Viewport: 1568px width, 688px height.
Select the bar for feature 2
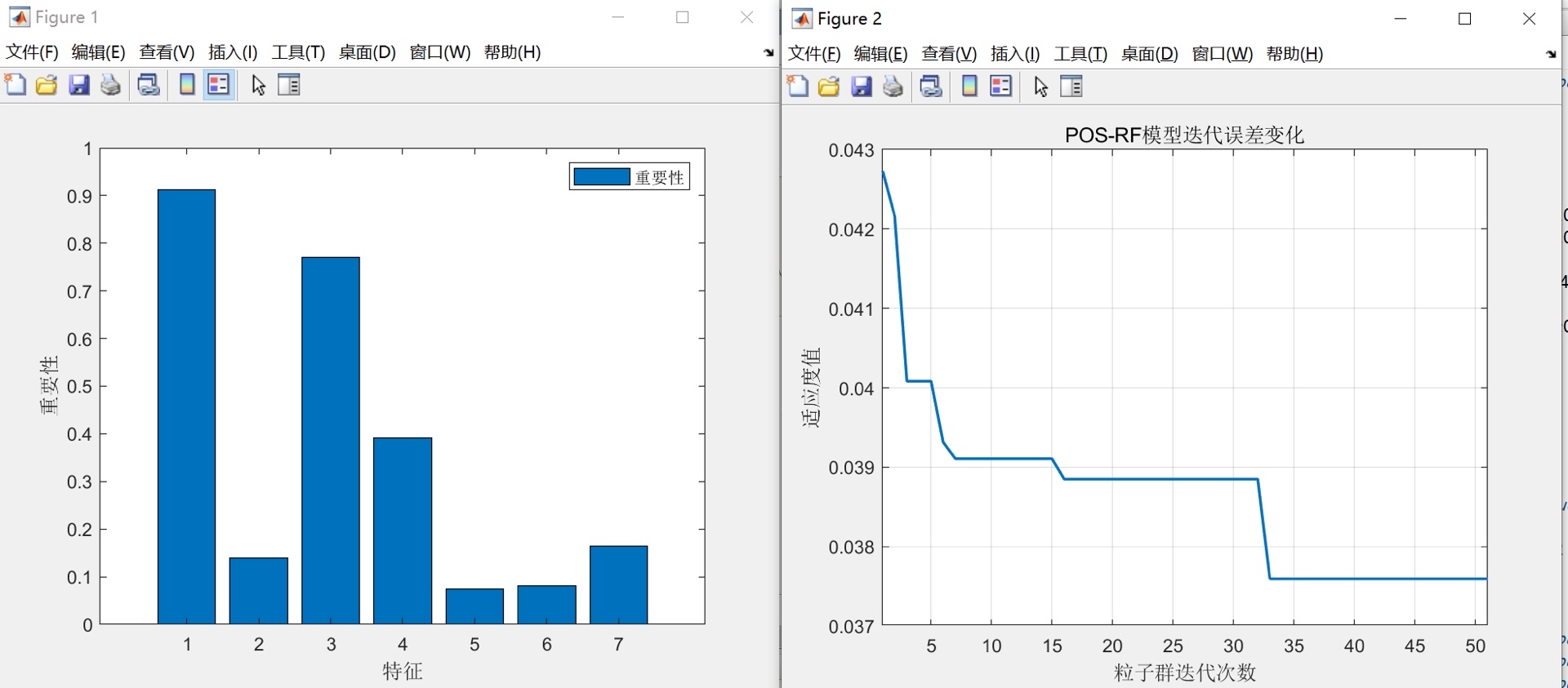pos(259,591)
